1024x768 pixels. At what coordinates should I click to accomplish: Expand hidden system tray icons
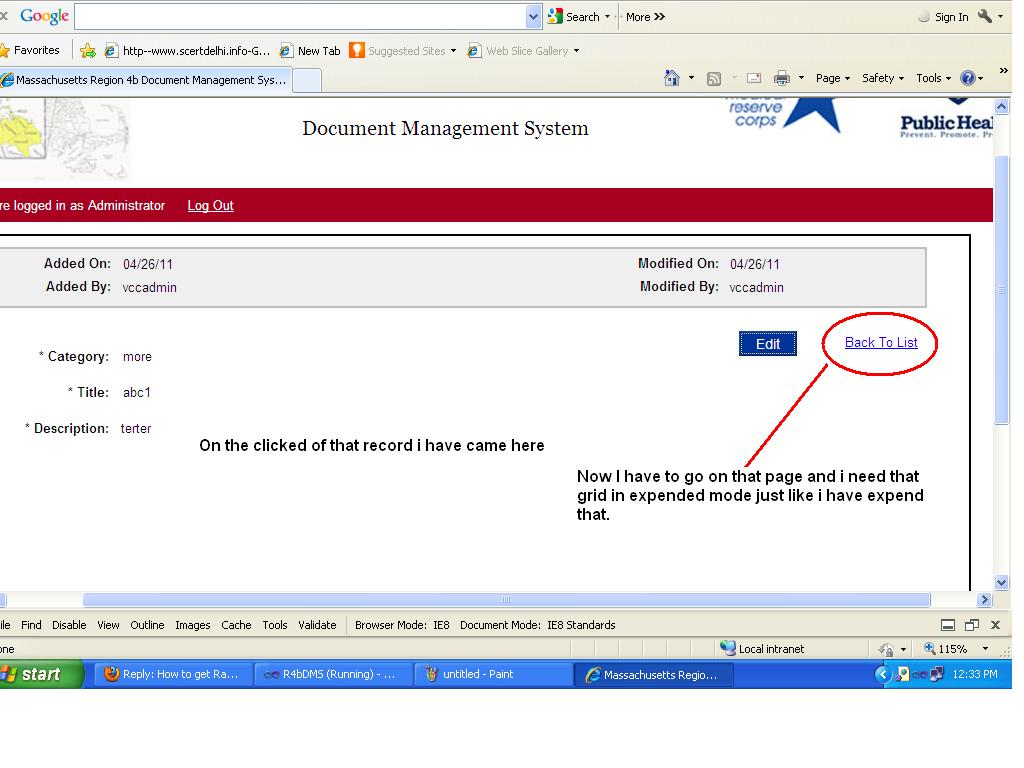coord(882,674)
